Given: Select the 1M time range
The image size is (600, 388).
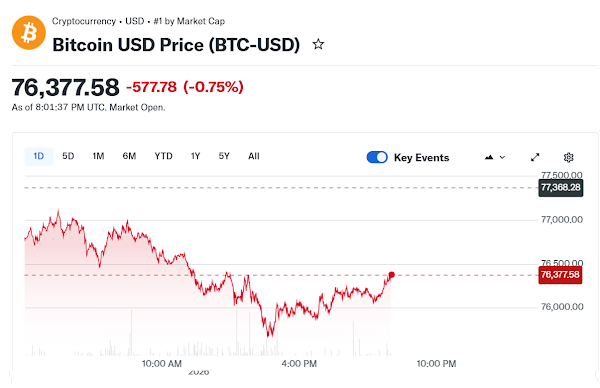Looking at the screenshot, I should point(98,156).
